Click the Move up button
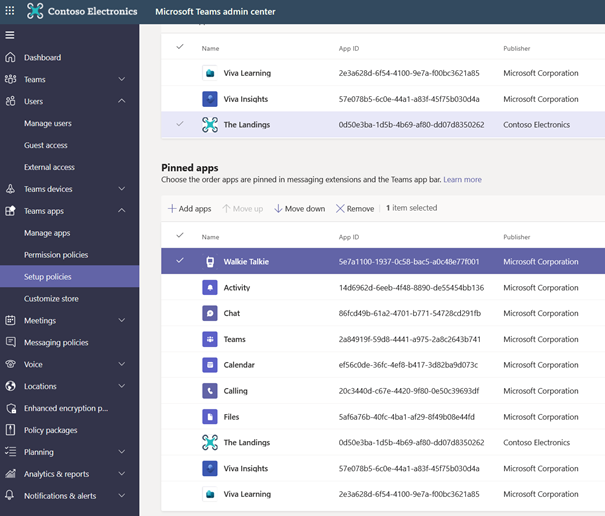The image size is (605, 516). pyautogui.click(x=243, y=209)
